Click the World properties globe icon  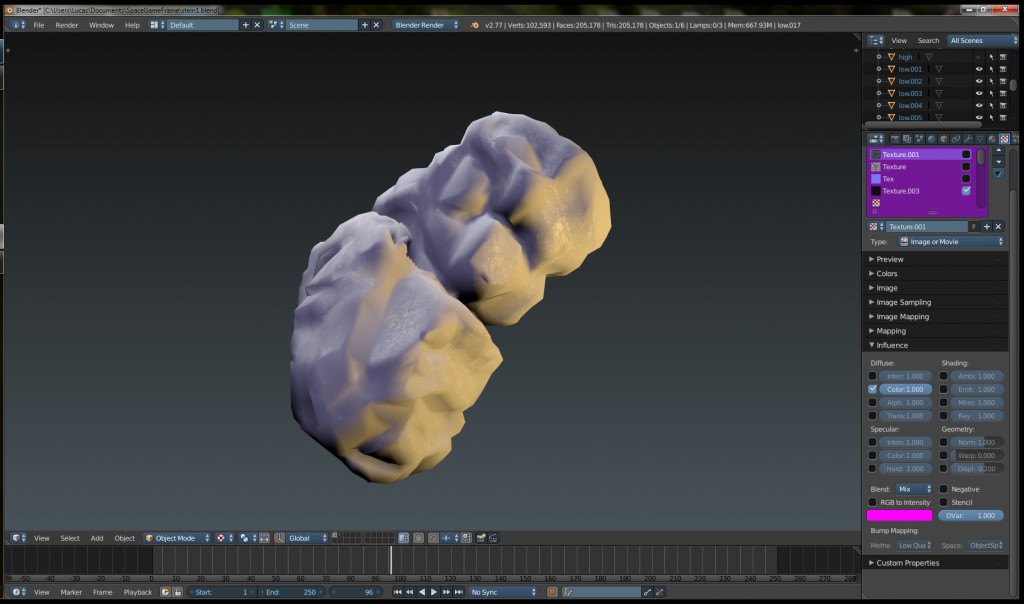931,141
